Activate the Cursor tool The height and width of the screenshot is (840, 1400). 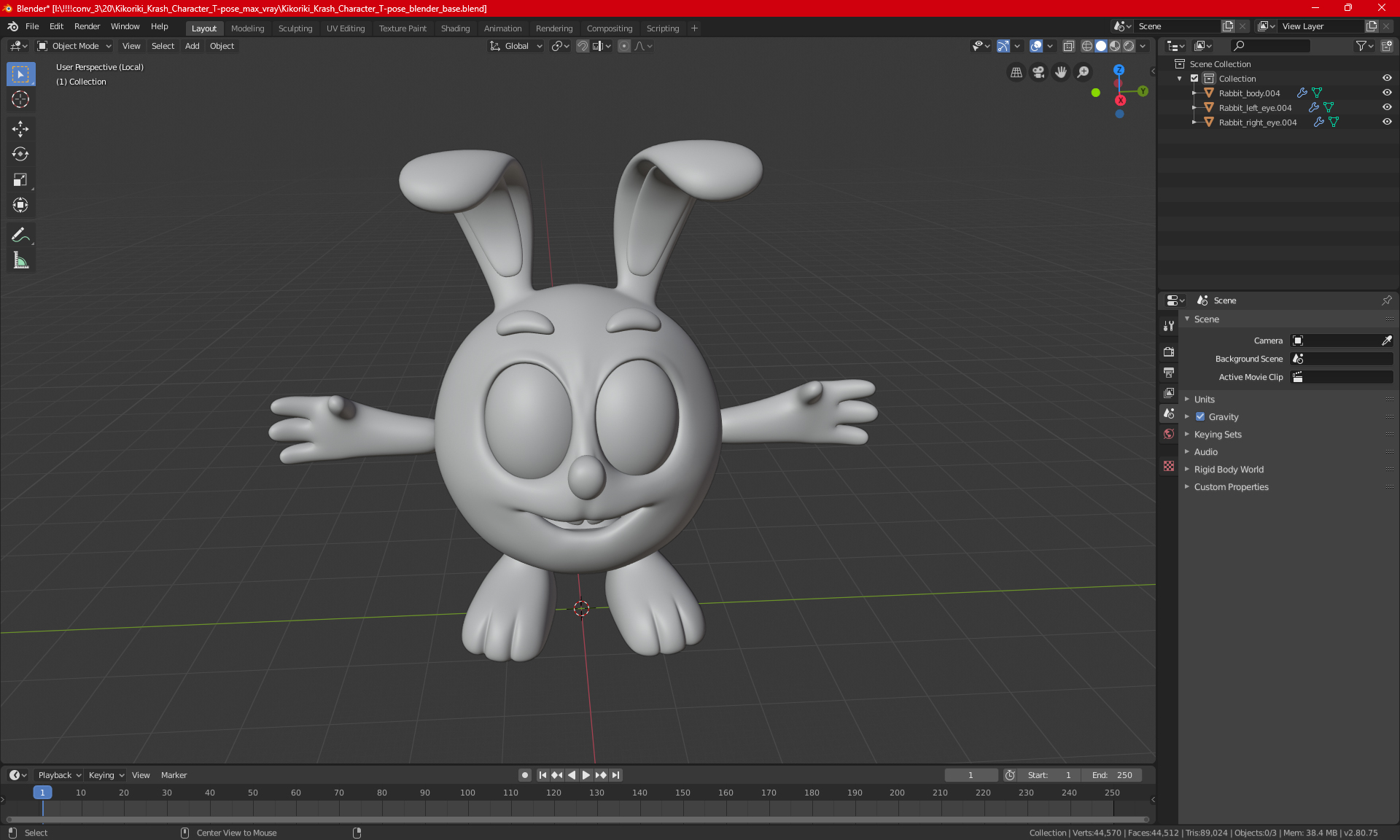click(20, 100)
